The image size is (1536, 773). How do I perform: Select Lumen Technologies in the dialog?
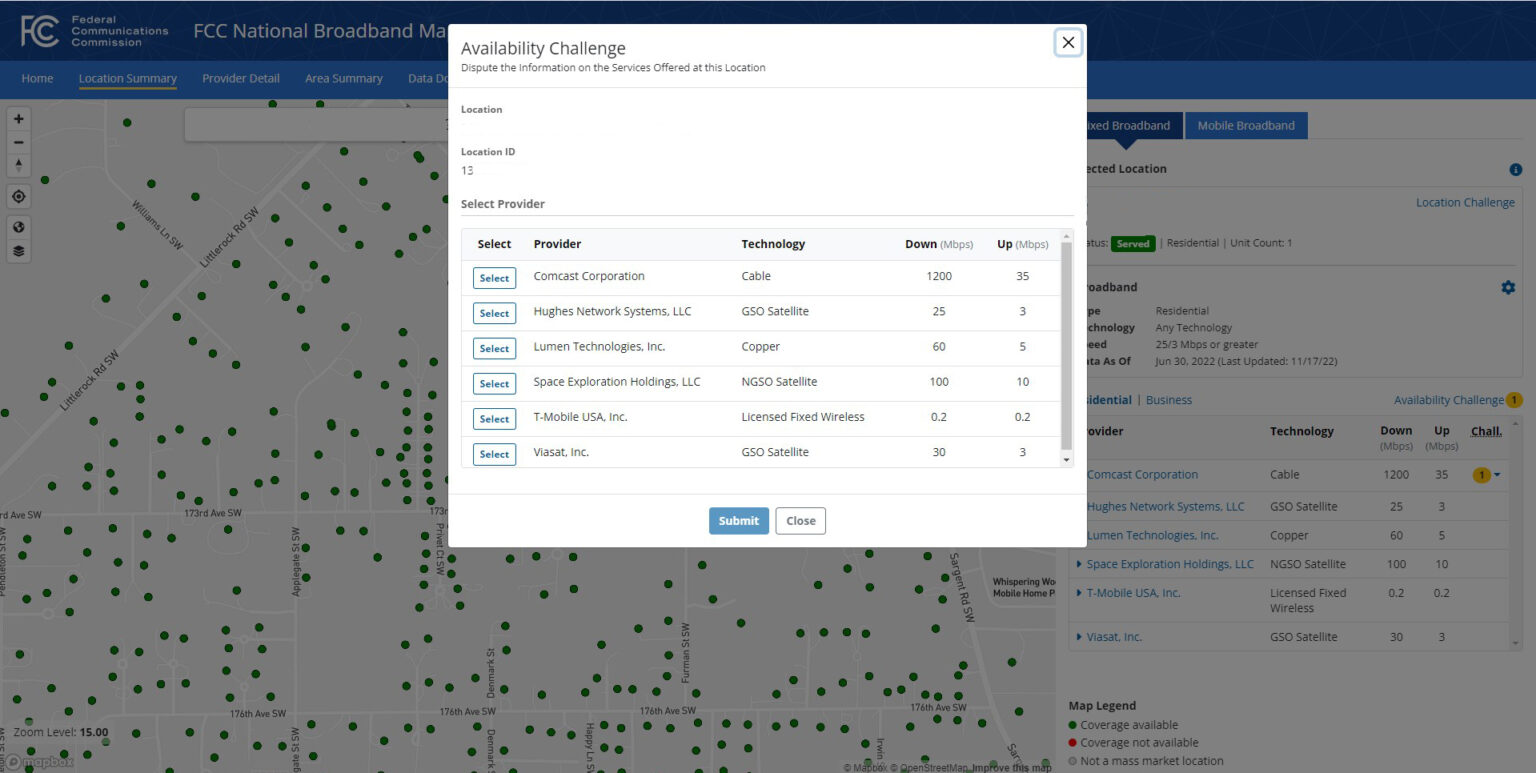tap(494, 348)
